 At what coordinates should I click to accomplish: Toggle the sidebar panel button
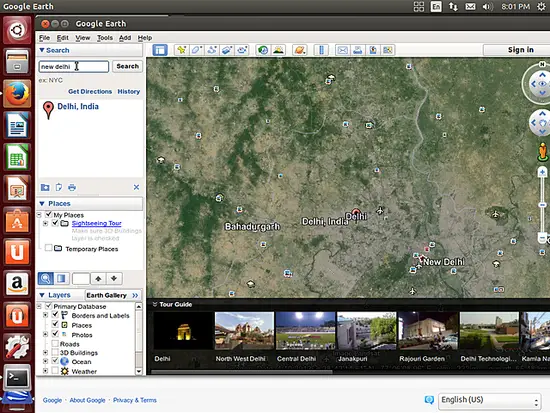(x=160, y=50)
